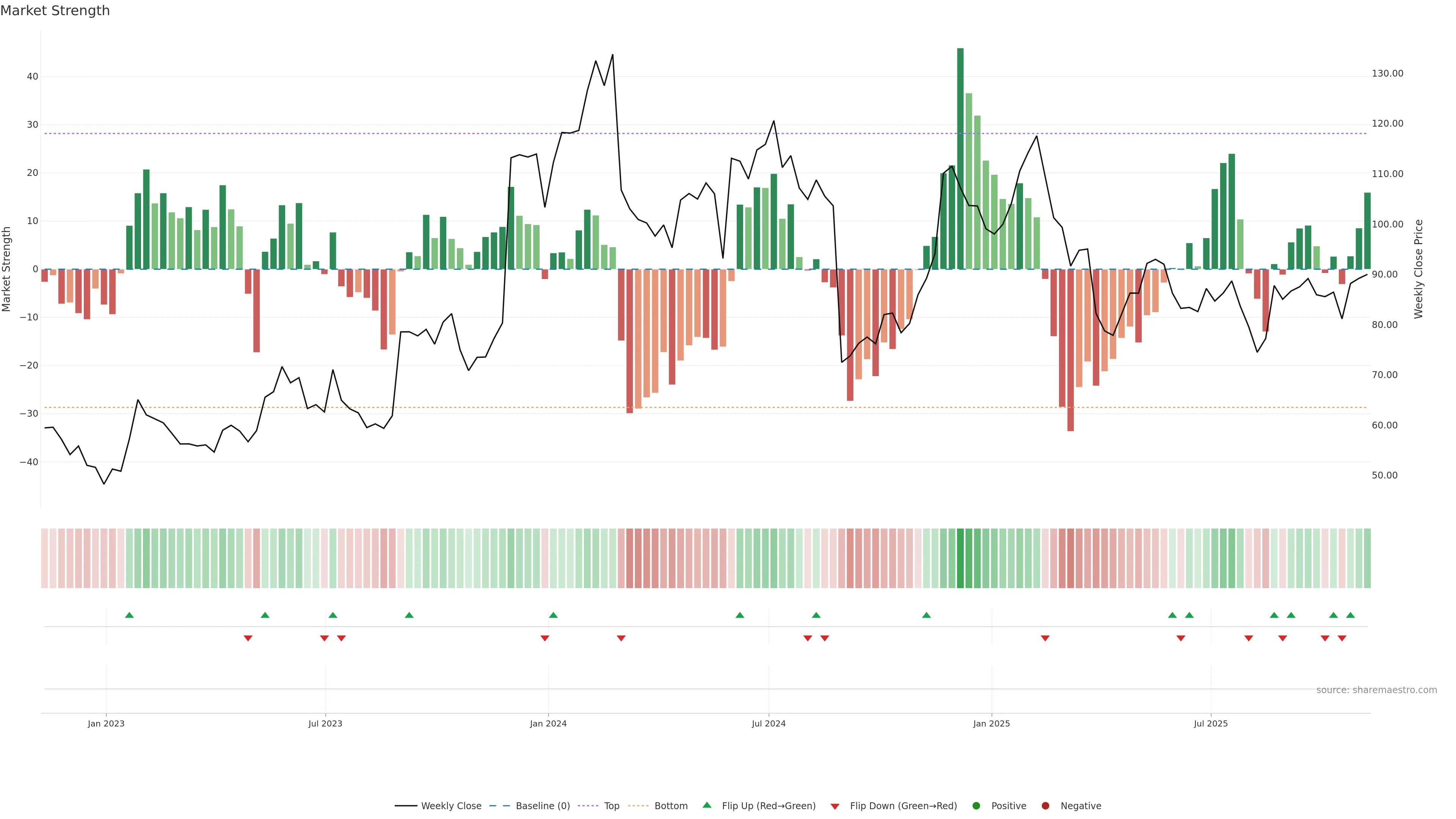The width and height of the screenshot is (1456, 819).
Task: Click the Jul 2025 x-axis label
Action: [x=1210, y=723]
